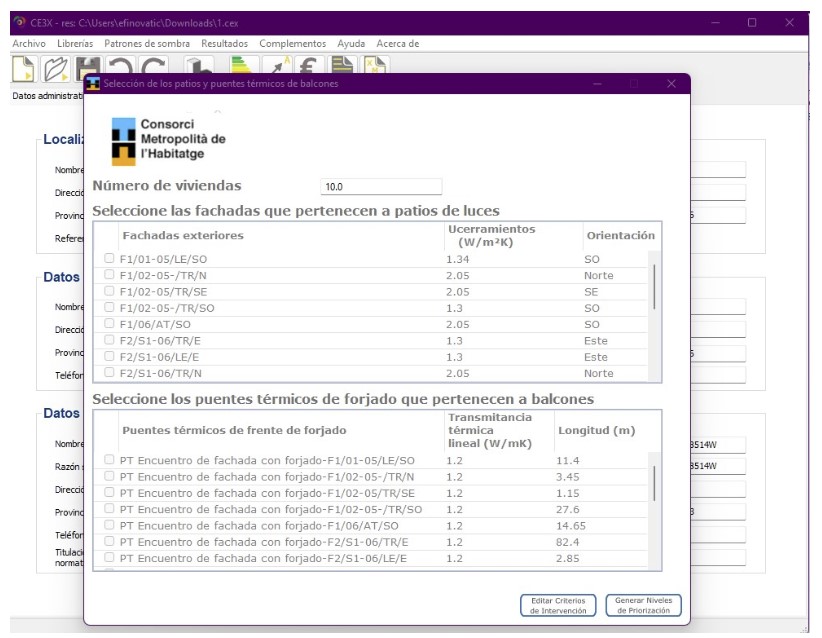Select the F2/S1-06/TR/E facade checkbox
The width and height of the screenshot is (822, 638).
(x=109, y=339)
